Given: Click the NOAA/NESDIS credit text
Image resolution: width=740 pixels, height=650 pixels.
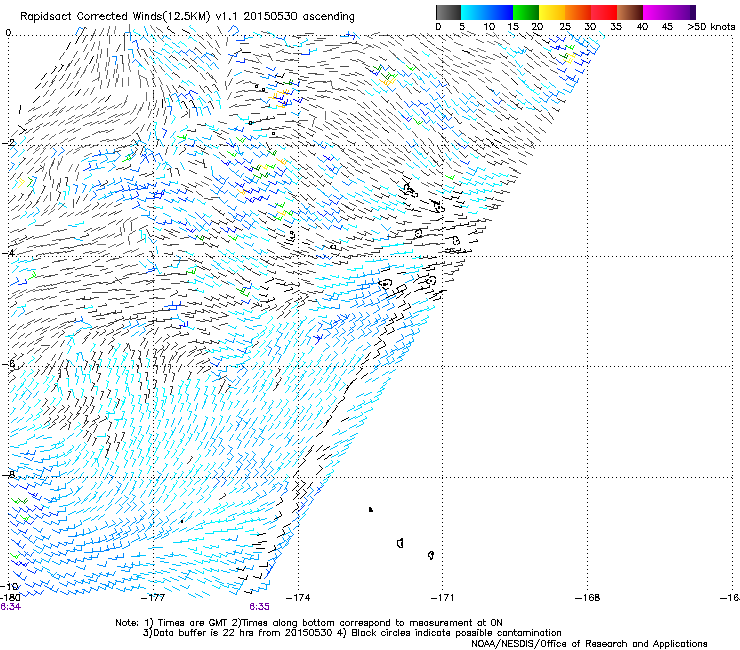Looking at the screenshot, I should coord(589,644).
